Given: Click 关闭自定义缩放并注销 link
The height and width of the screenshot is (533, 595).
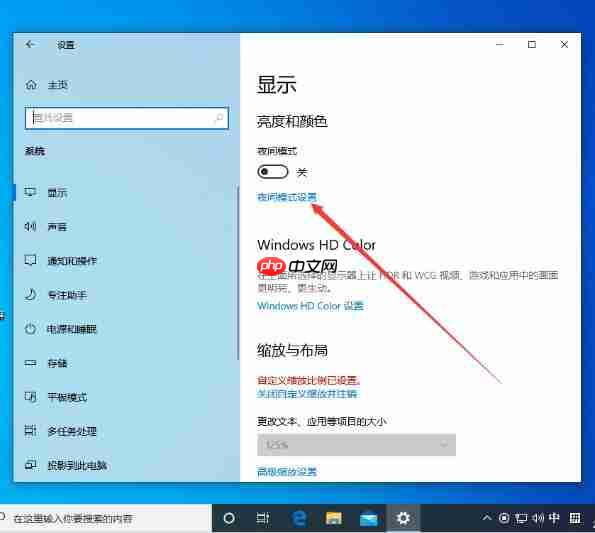Looking at the screenshot, I should coord(307,393).
